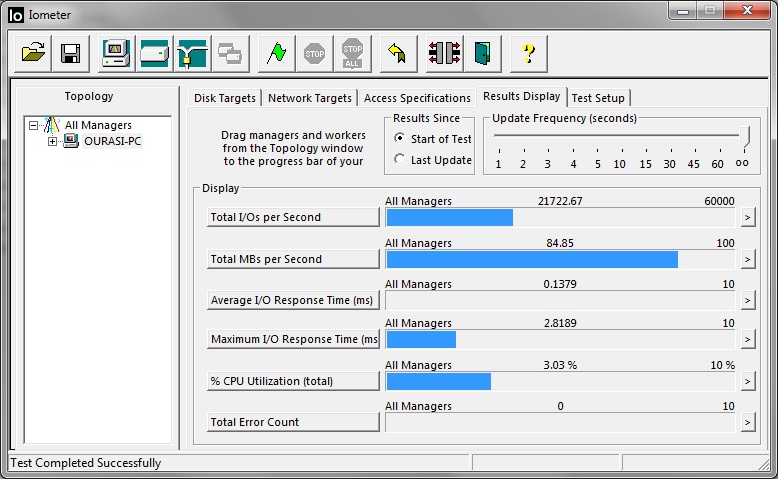Click Test Completed Successfully status text
Screen dimensions: 778x479
click(86, 463)
